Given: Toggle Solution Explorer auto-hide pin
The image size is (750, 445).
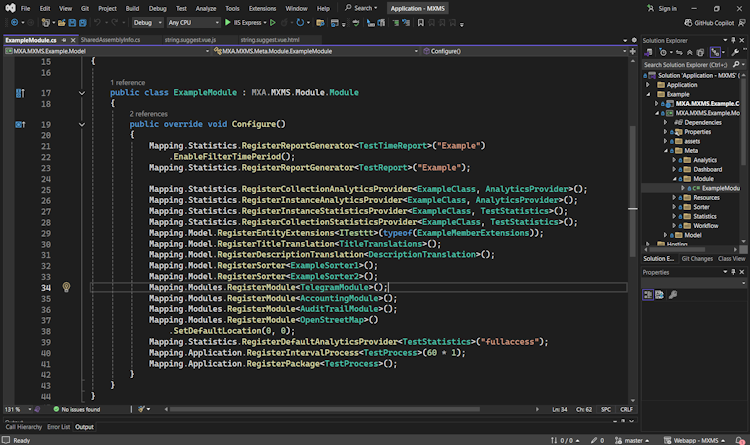Looking at the screenshot, I should (733, 40).
